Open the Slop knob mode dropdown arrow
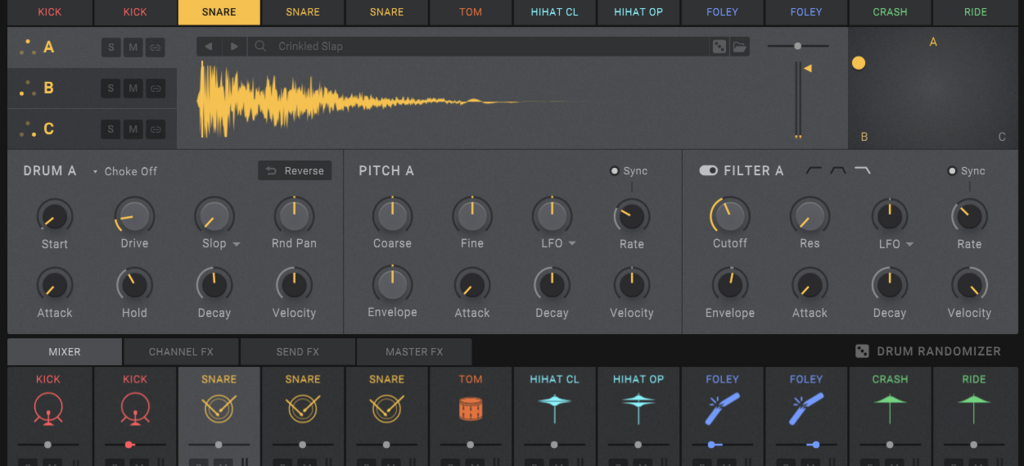The width and height of the screenshot is (1024, 466). click(236, 244)
